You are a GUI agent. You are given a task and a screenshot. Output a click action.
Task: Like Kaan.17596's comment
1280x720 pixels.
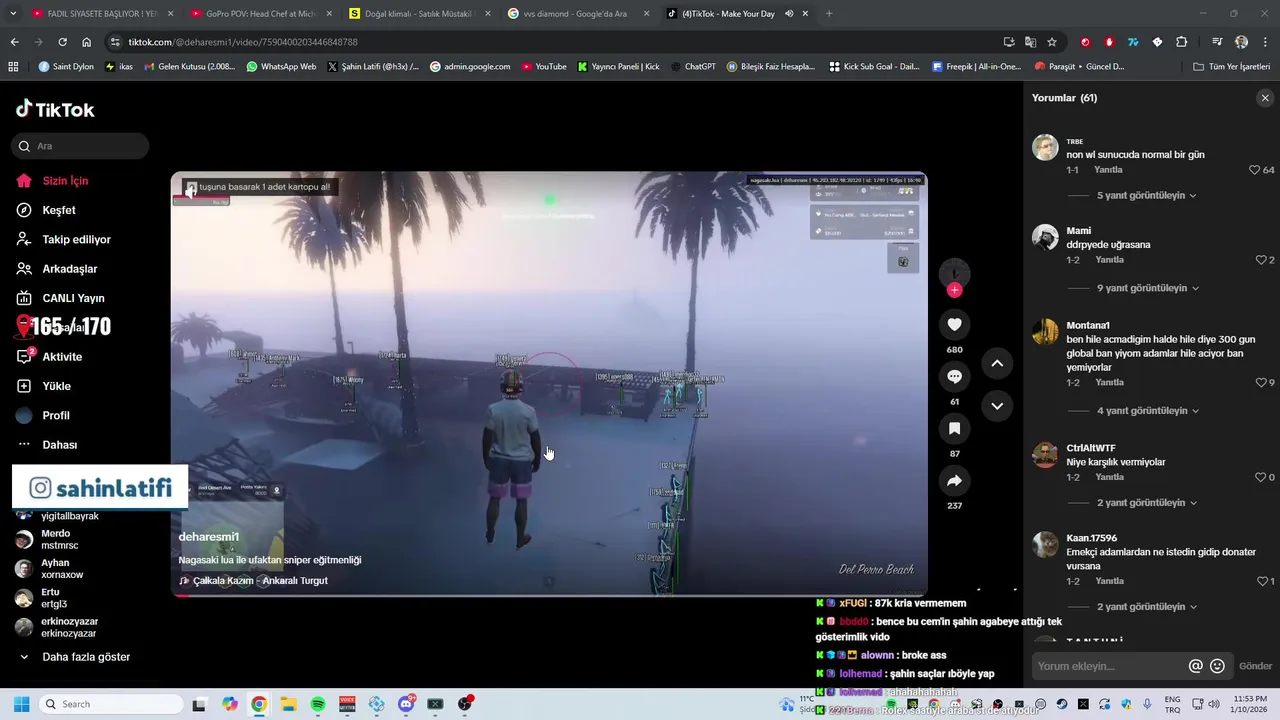[1261, 581]
